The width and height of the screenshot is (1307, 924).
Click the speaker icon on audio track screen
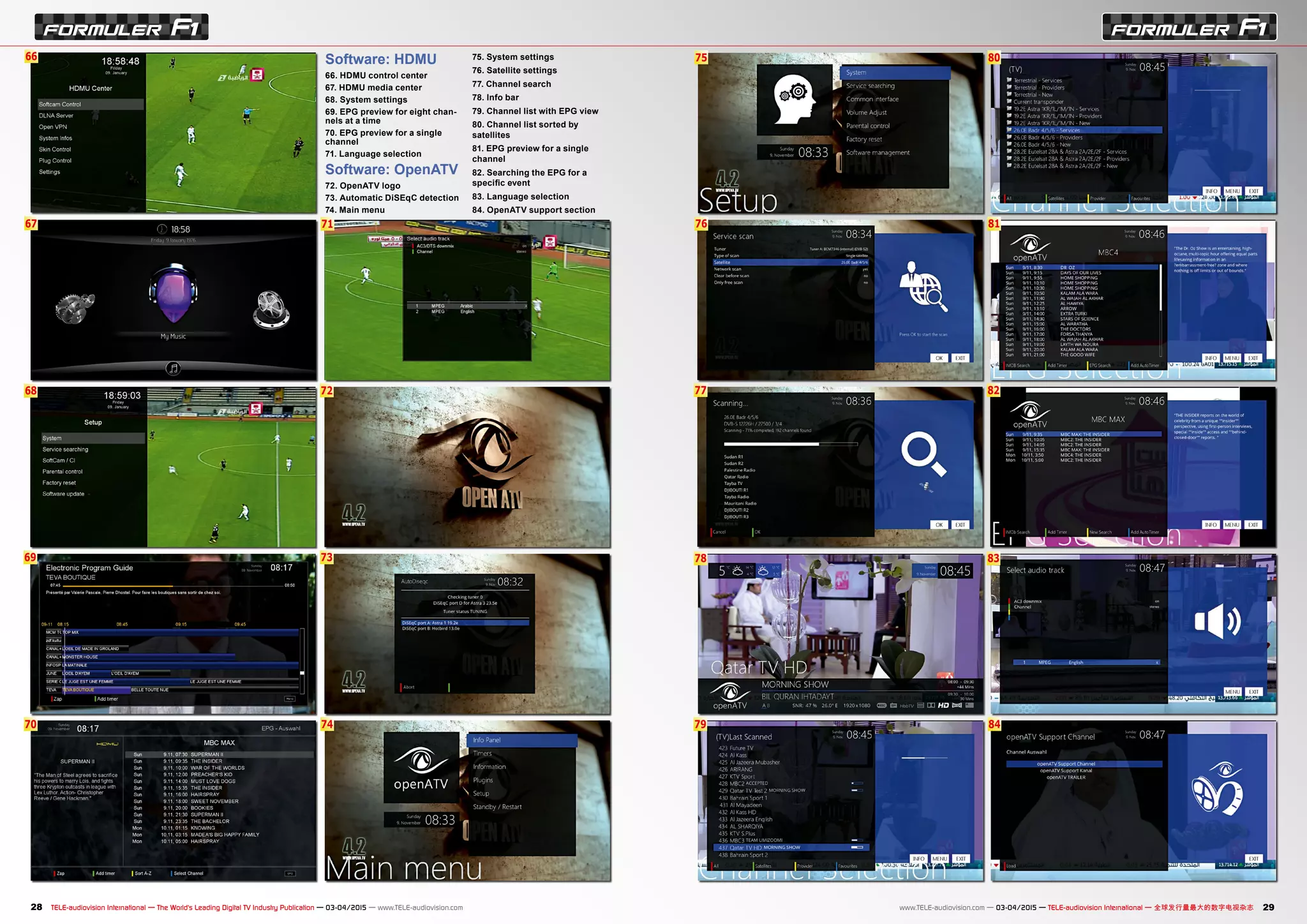1217,620
